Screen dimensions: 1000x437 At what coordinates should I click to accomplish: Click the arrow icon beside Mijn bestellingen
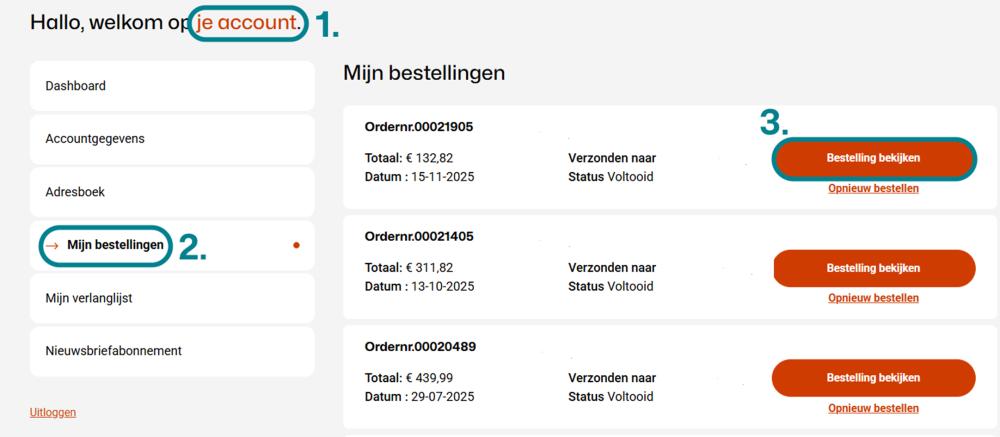[x=52, y=246]
